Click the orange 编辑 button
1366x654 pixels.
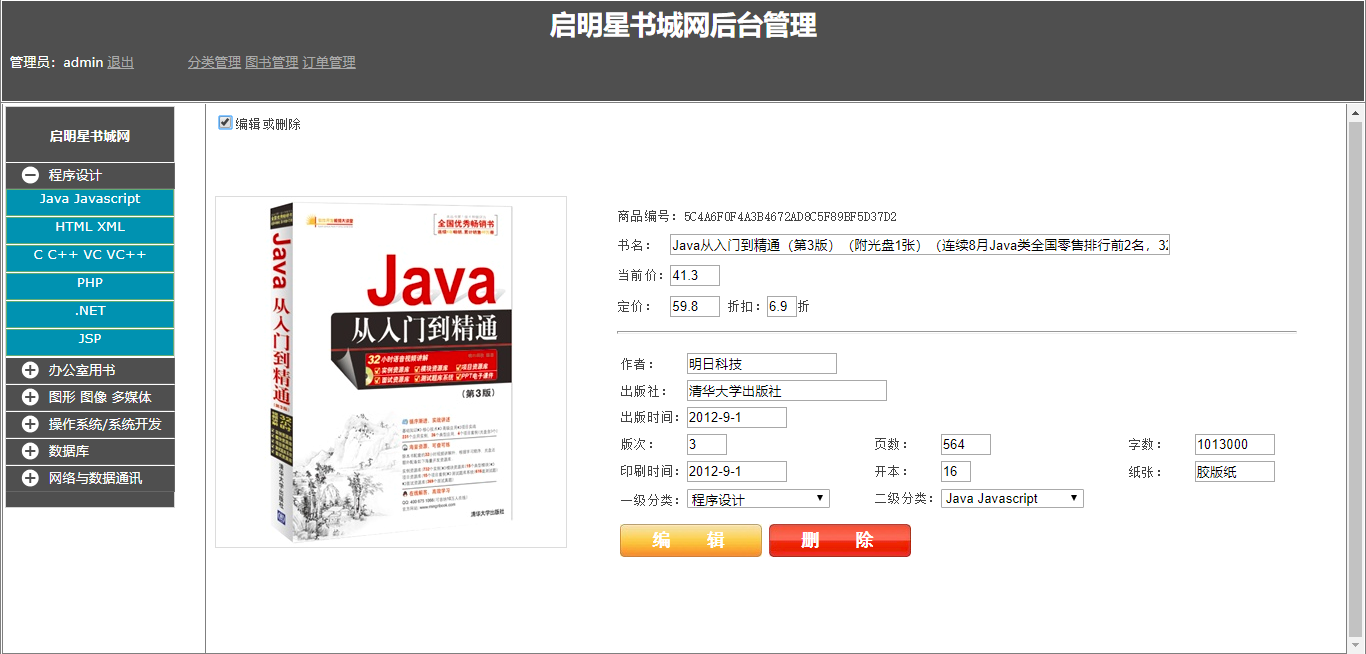tap(691, 540)
